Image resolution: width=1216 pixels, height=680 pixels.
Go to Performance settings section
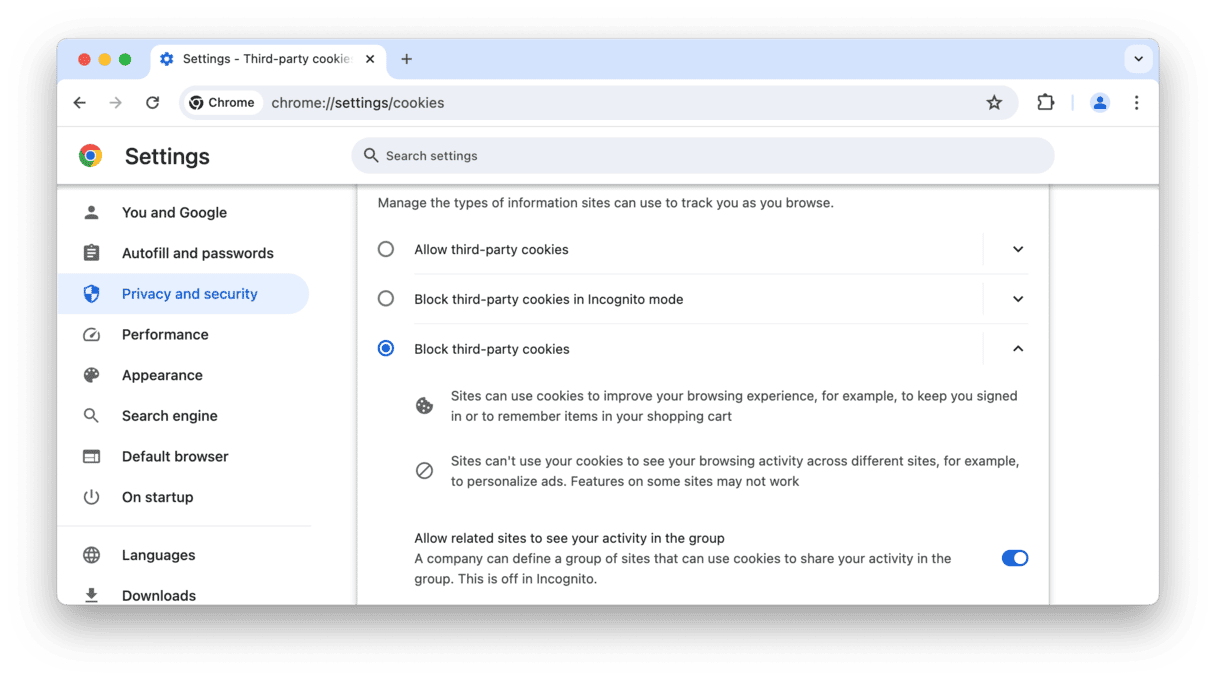[165, 334]
